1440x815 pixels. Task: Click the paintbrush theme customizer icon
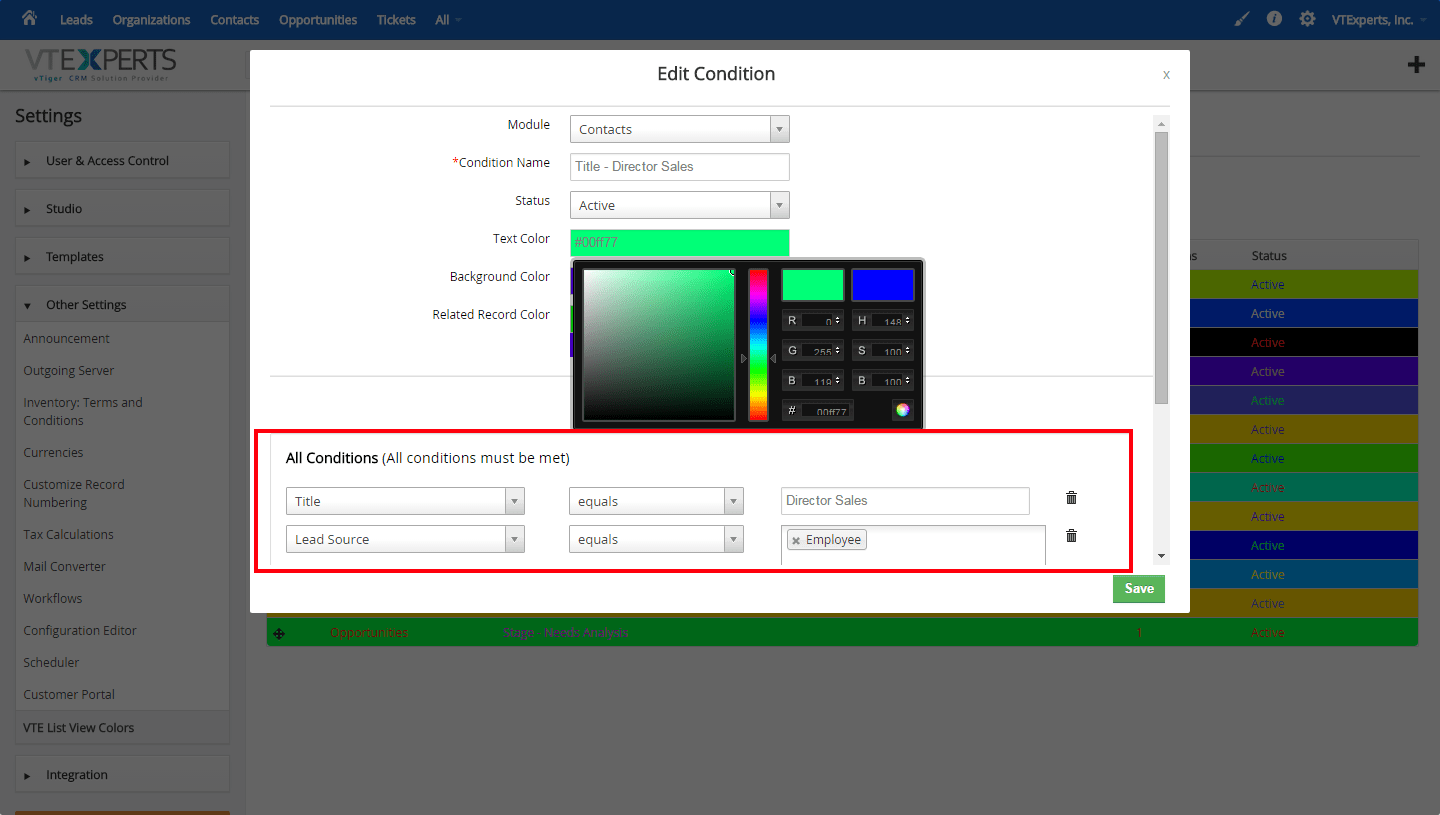1241,18
